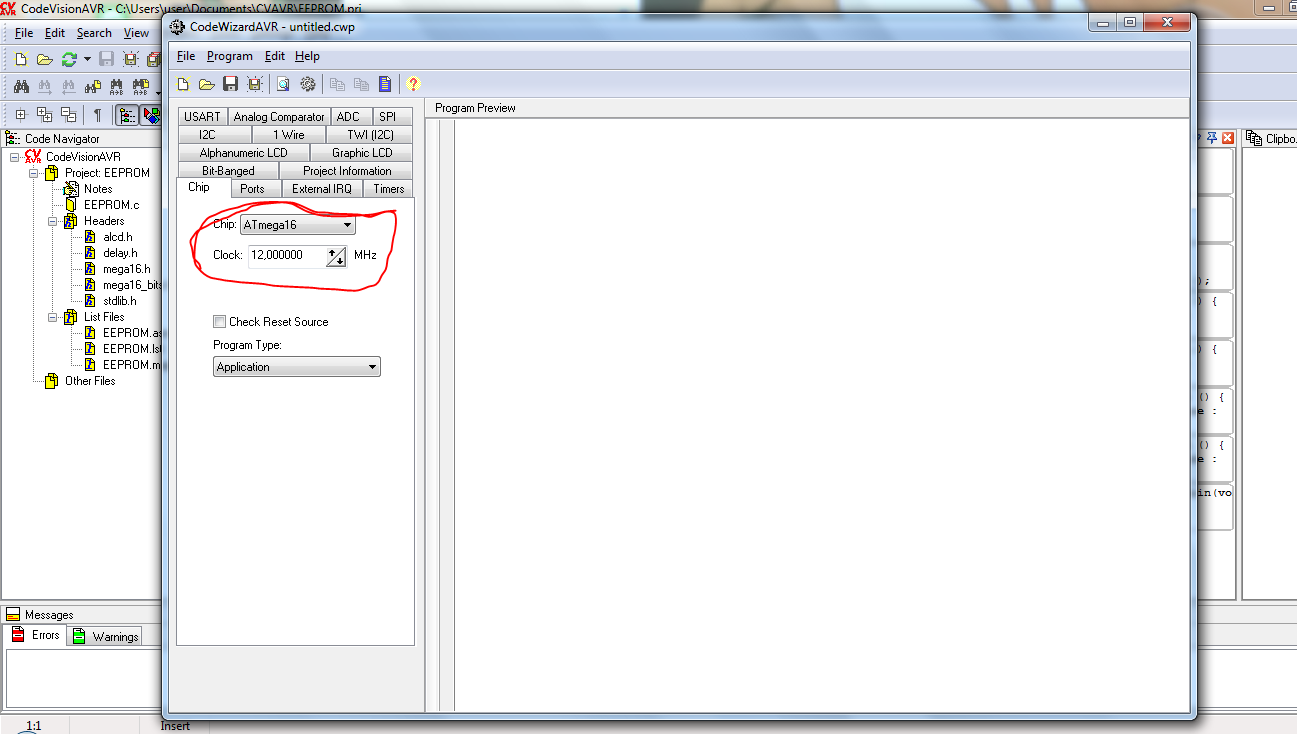The width and height of the screenshot is (1297, 734).
Task: Switch to the Alphanumeric LCD tab
Action: click(243, 153)
